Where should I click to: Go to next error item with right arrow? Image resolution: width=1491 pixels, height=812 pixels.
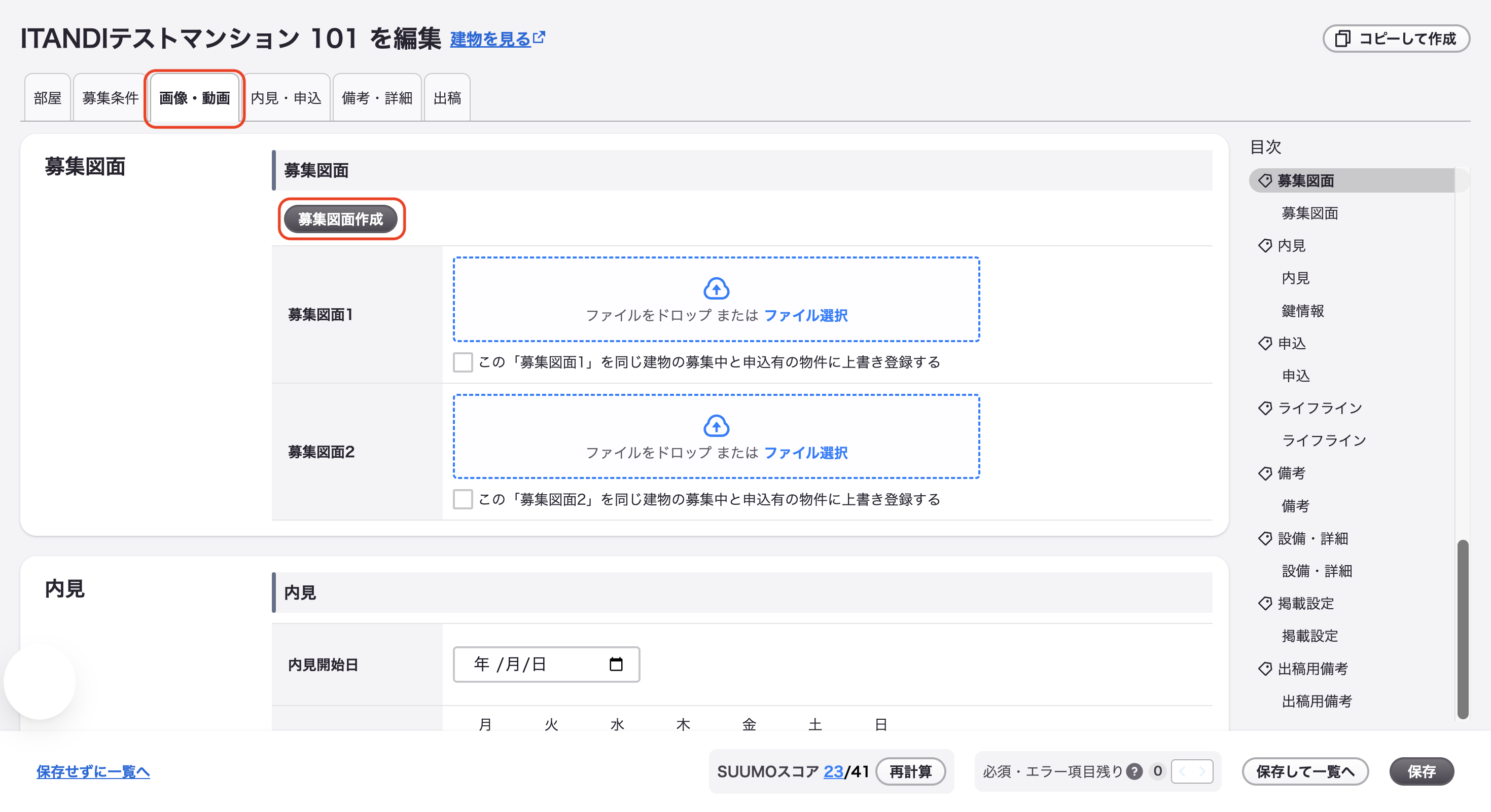point(1202,771)
